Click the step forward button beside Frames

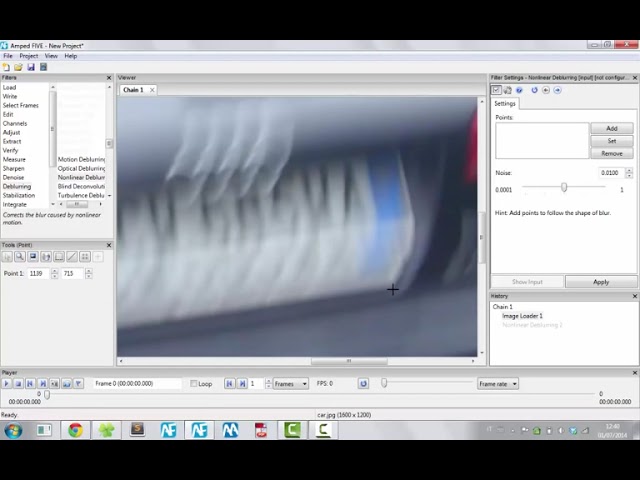242,384
